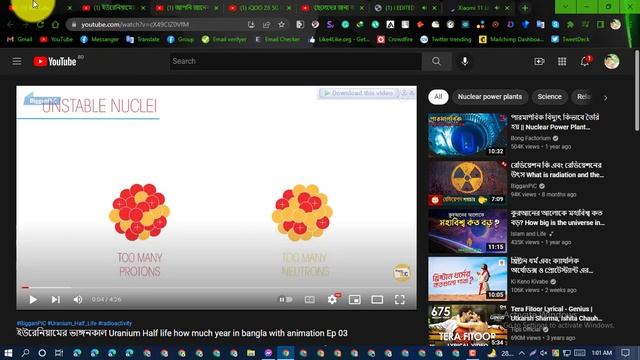This screenshot has height=360, width=640.
Task: Seek on the video progress bar
Action: pos(216,287)
